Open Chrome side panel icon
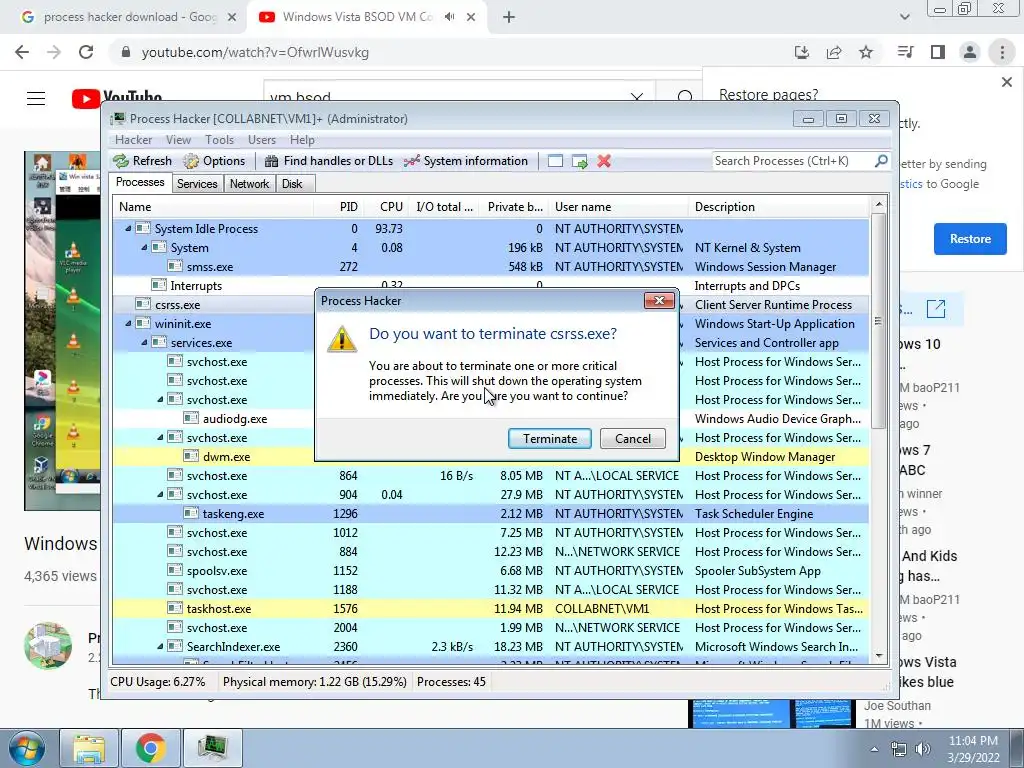 click(x=938, y=52)
